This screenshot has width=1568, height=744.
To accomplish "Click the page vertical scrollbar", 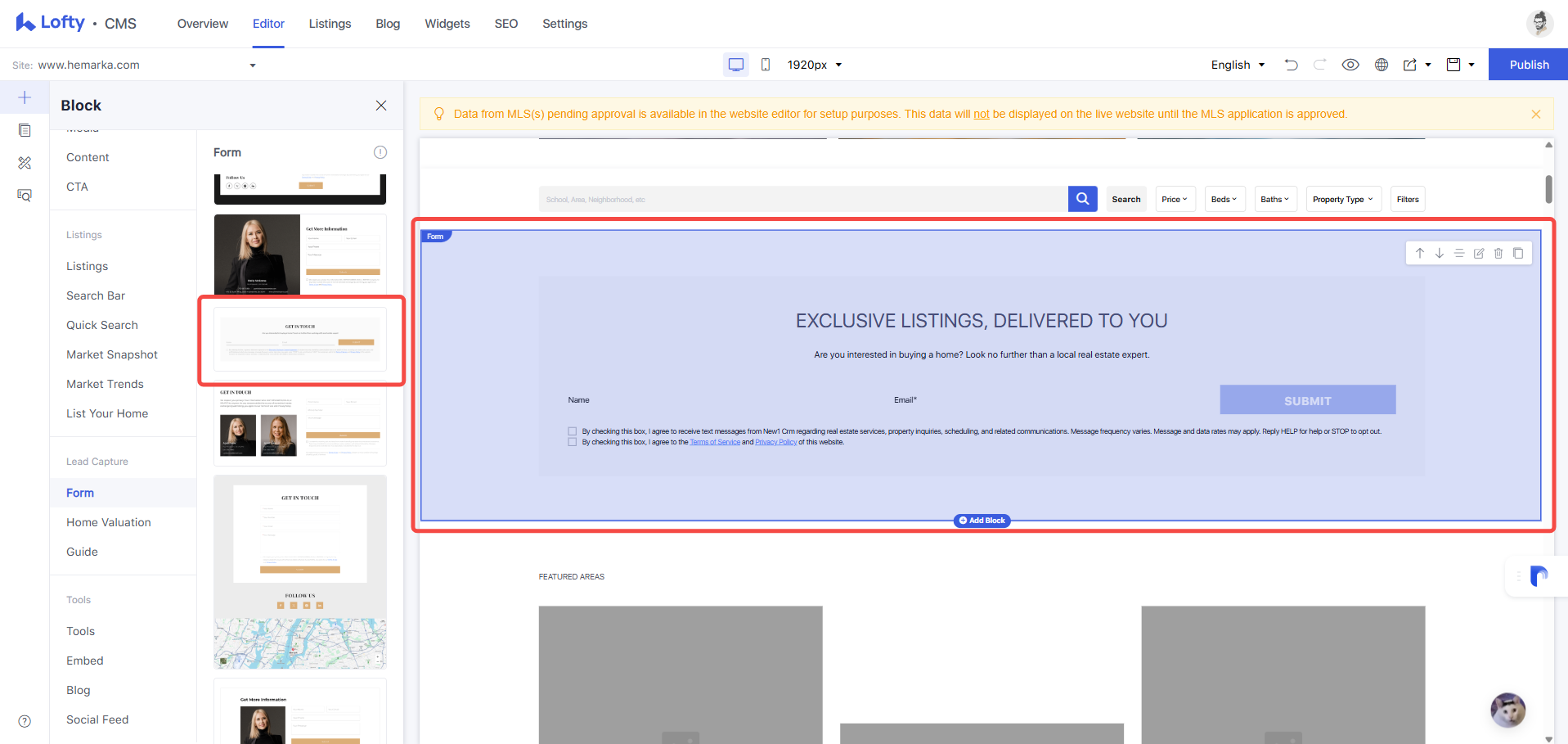I will tap(1548, 189).
